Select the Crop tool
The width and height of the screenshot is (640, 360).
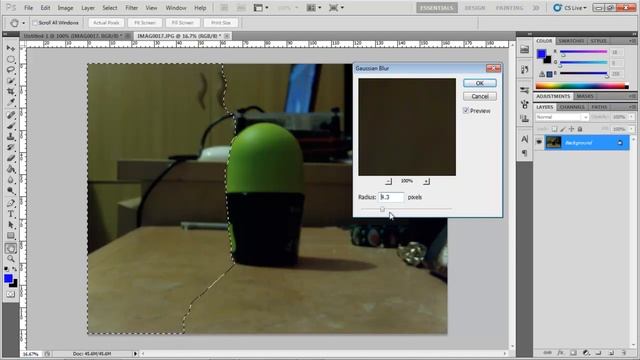click(x=11, y=91)
